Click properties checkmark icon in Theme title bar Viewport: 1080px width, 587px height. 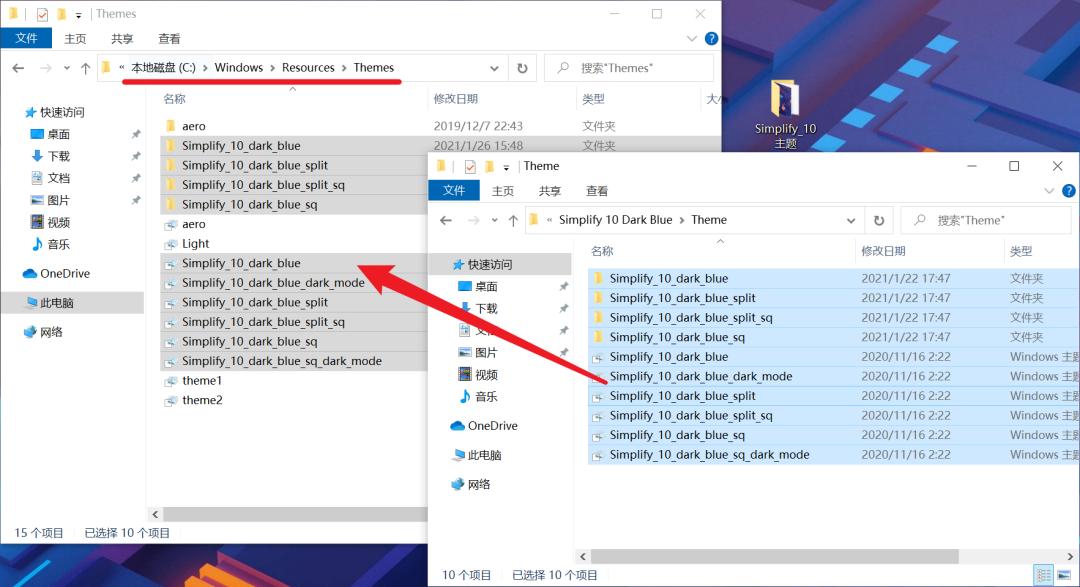[x=470, y=166]
